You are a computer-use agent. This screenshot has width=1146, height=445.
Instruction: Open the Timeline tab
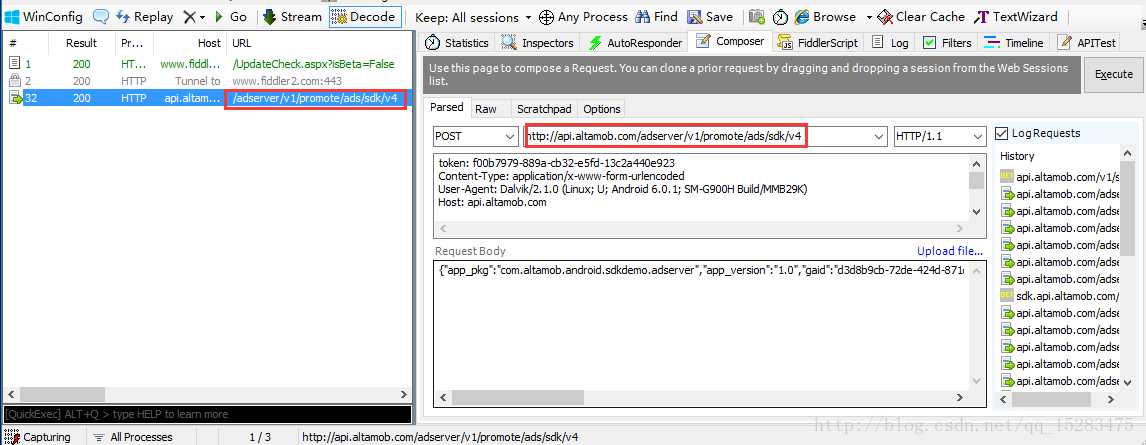1014,43
